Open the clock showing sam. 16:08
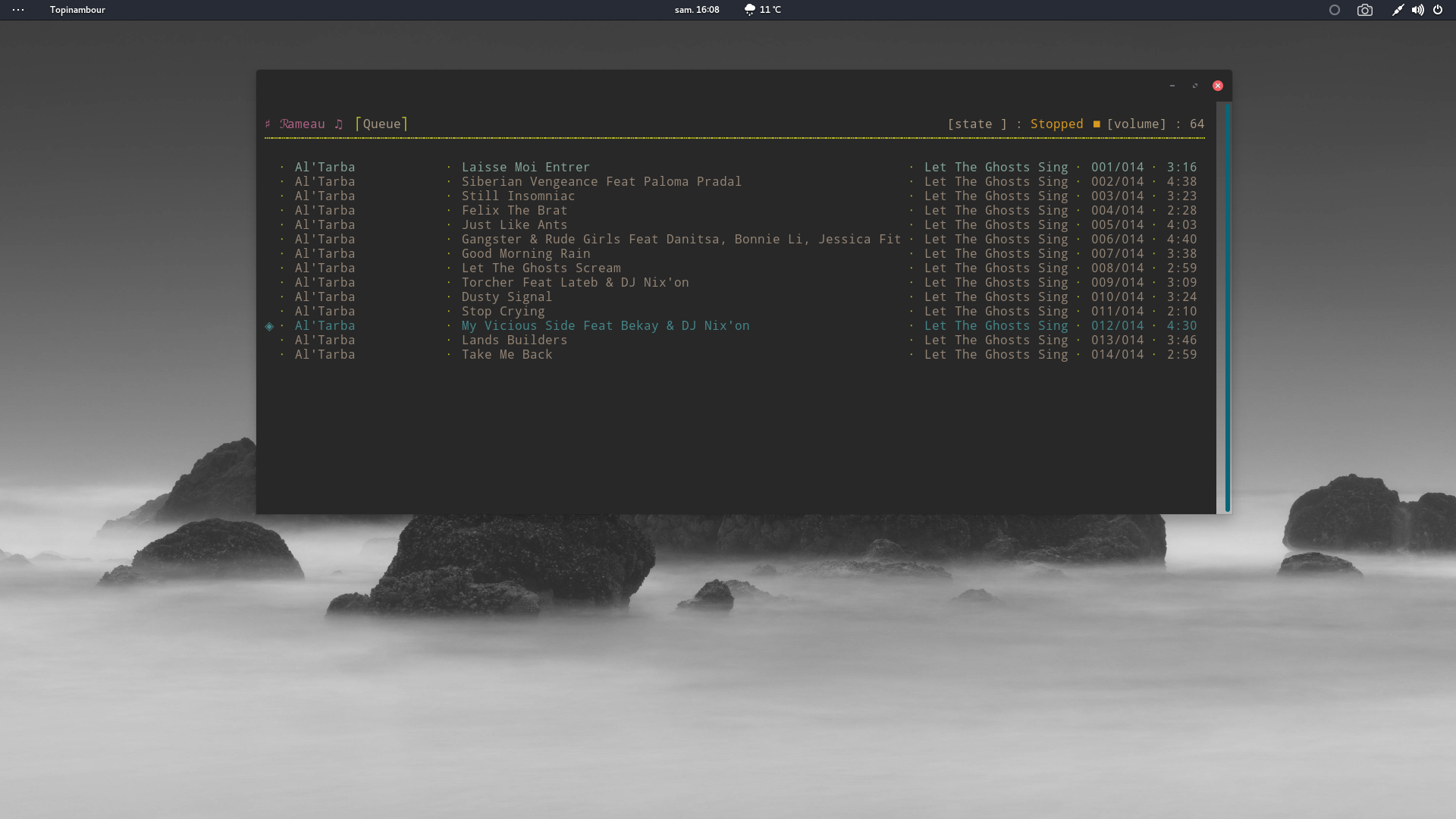 point(696,10)
